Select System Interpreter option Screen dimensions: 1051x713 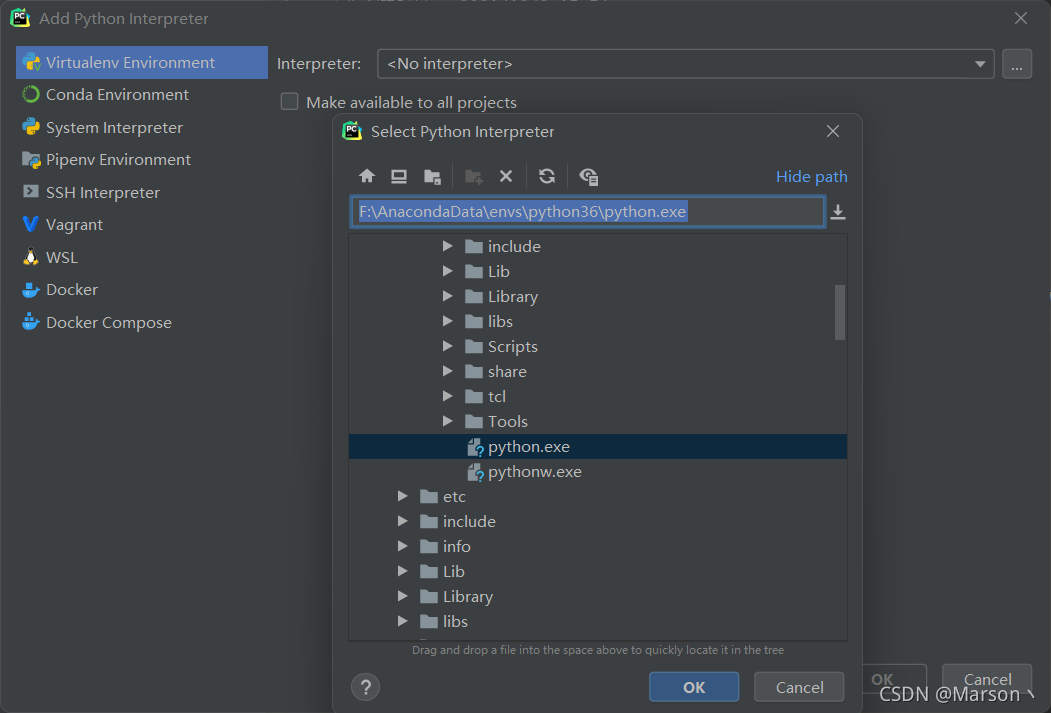142,127
